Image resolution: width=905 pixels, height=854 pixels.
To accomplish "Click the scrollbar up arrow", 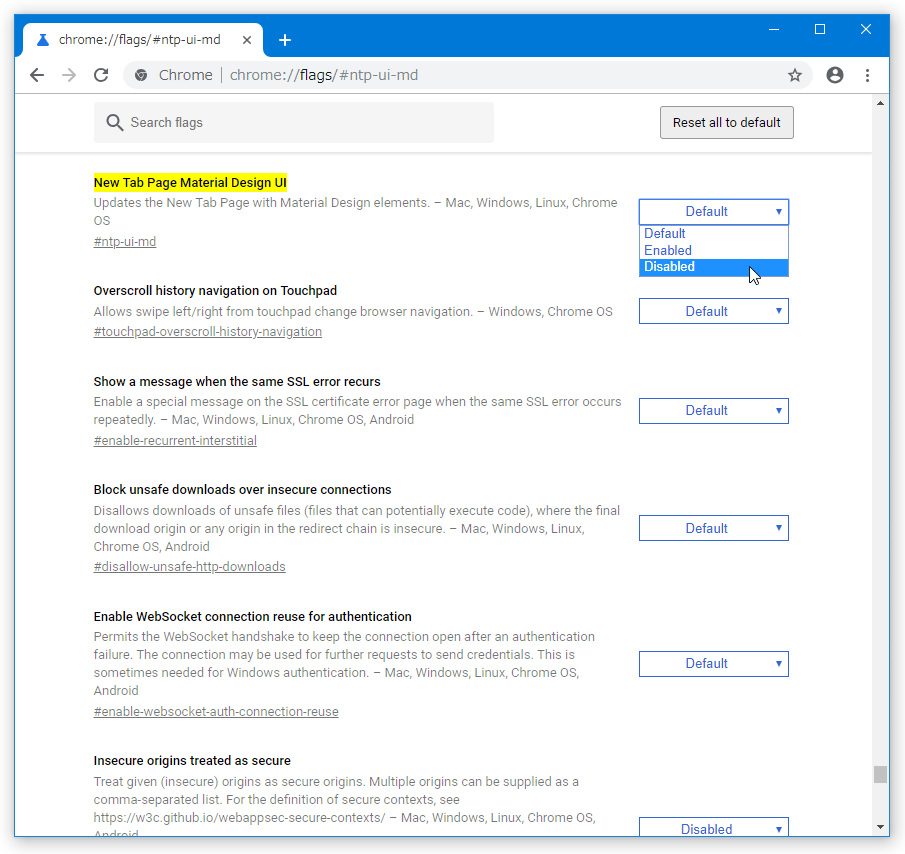I will click(880, 103).
